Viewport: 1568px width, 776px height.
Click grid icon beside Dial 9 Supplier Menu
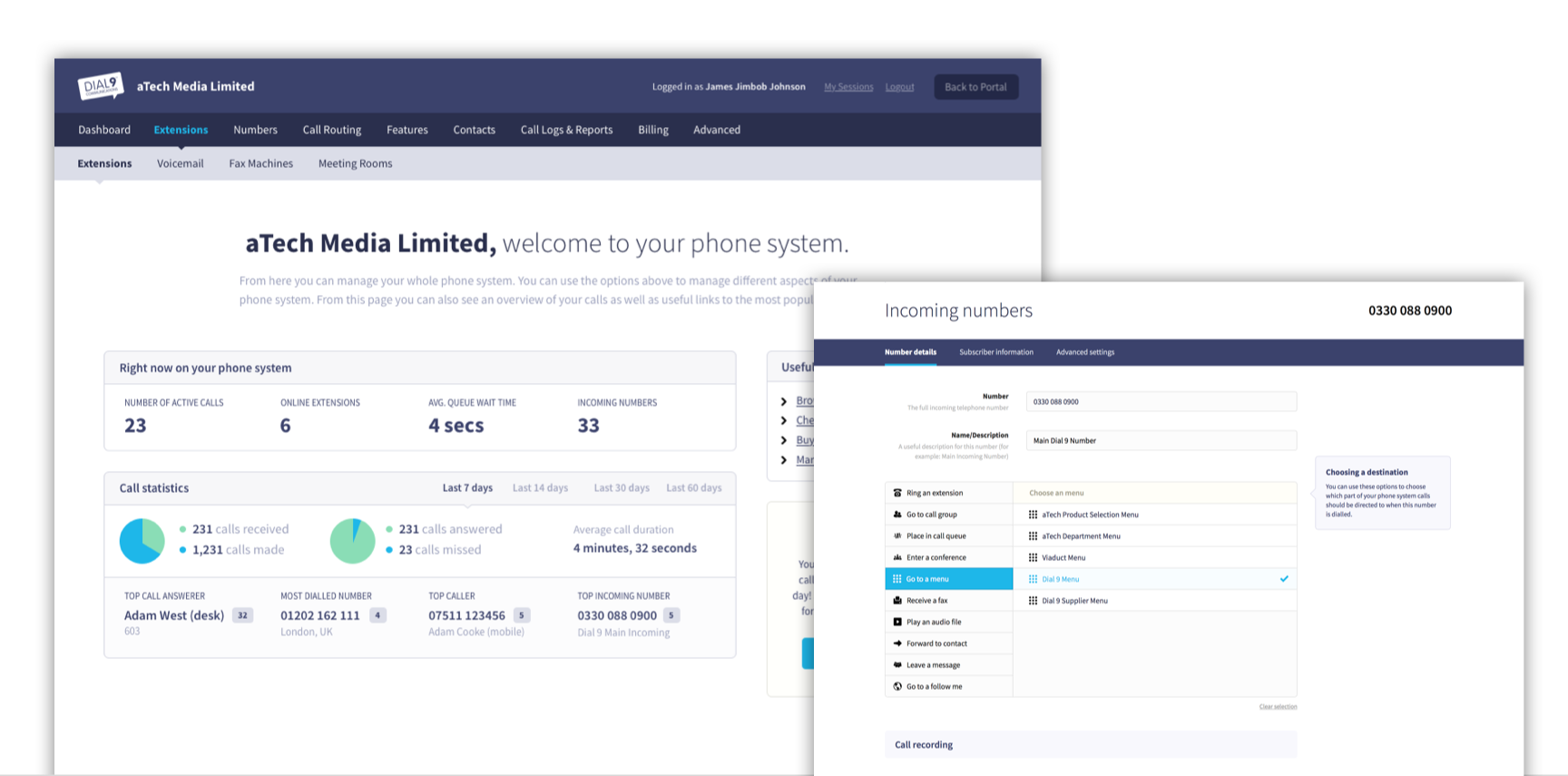pyautogui.click(x=1033, y=601)
